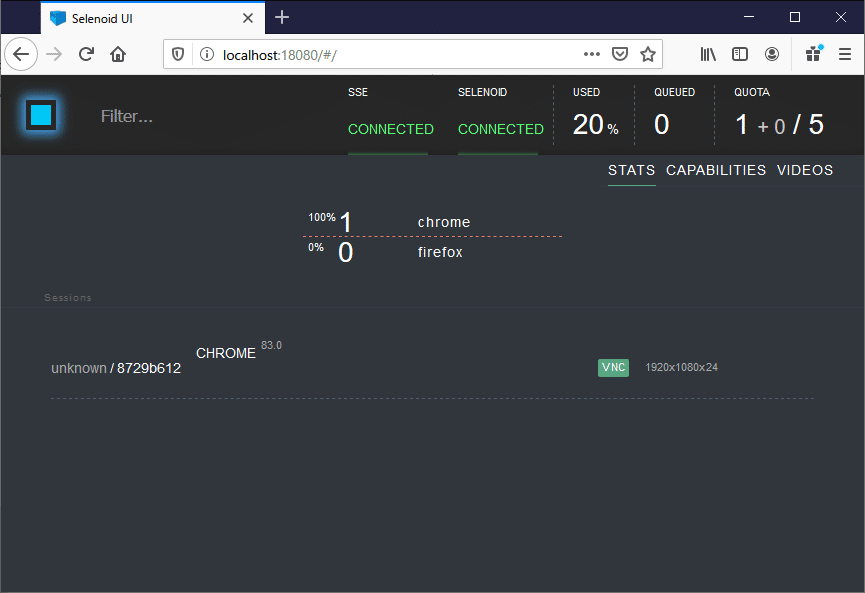The height and width of the screenshot is (593, 865).
Task: Click the QUEUED 0 indicator
Action: point(674,114)
